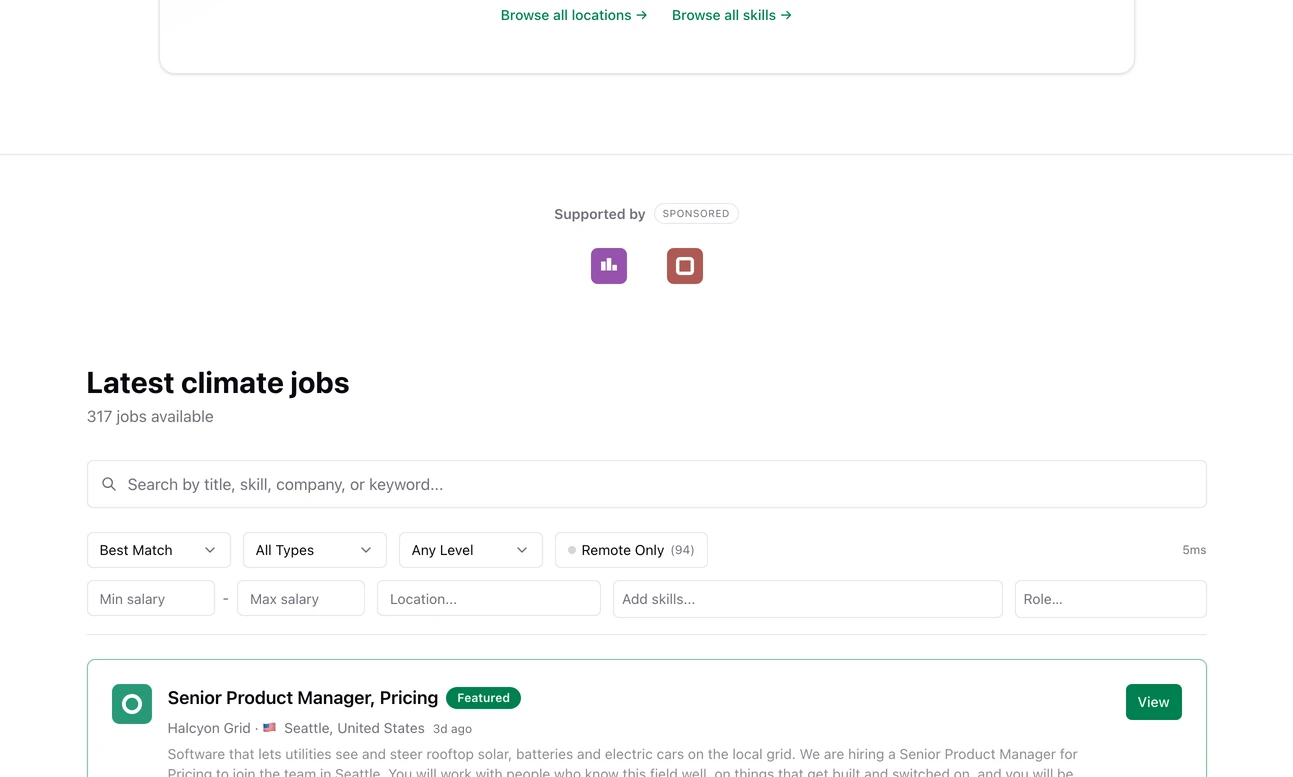Click the '3d ago' posting date
The height and width of the screenshot is (777, 1293).
pos(452,729)
